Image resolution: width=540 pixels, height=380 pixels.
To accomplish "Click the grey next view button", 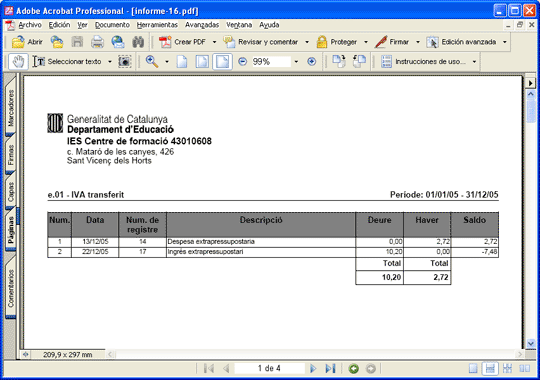I will pos(371,369).
